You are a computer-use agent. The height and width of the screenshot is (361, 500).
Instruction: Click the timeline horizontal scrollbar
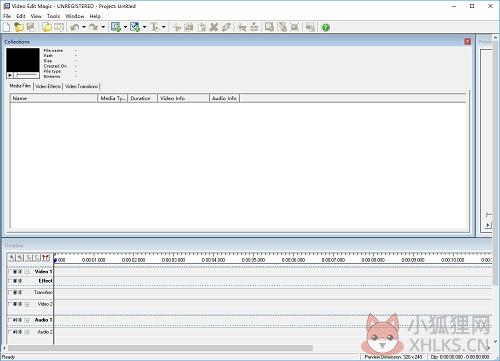160,348
